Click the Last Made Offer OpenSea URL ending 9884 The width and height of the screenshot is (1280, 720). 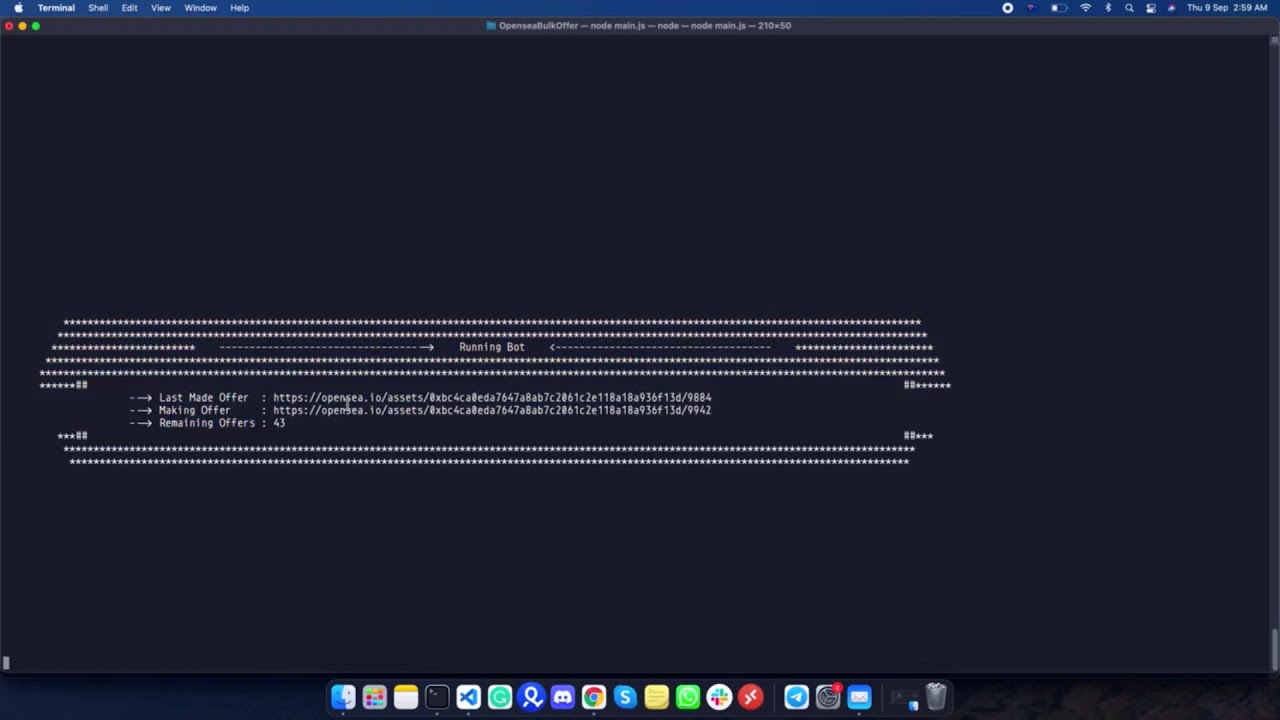click(492, 397)
